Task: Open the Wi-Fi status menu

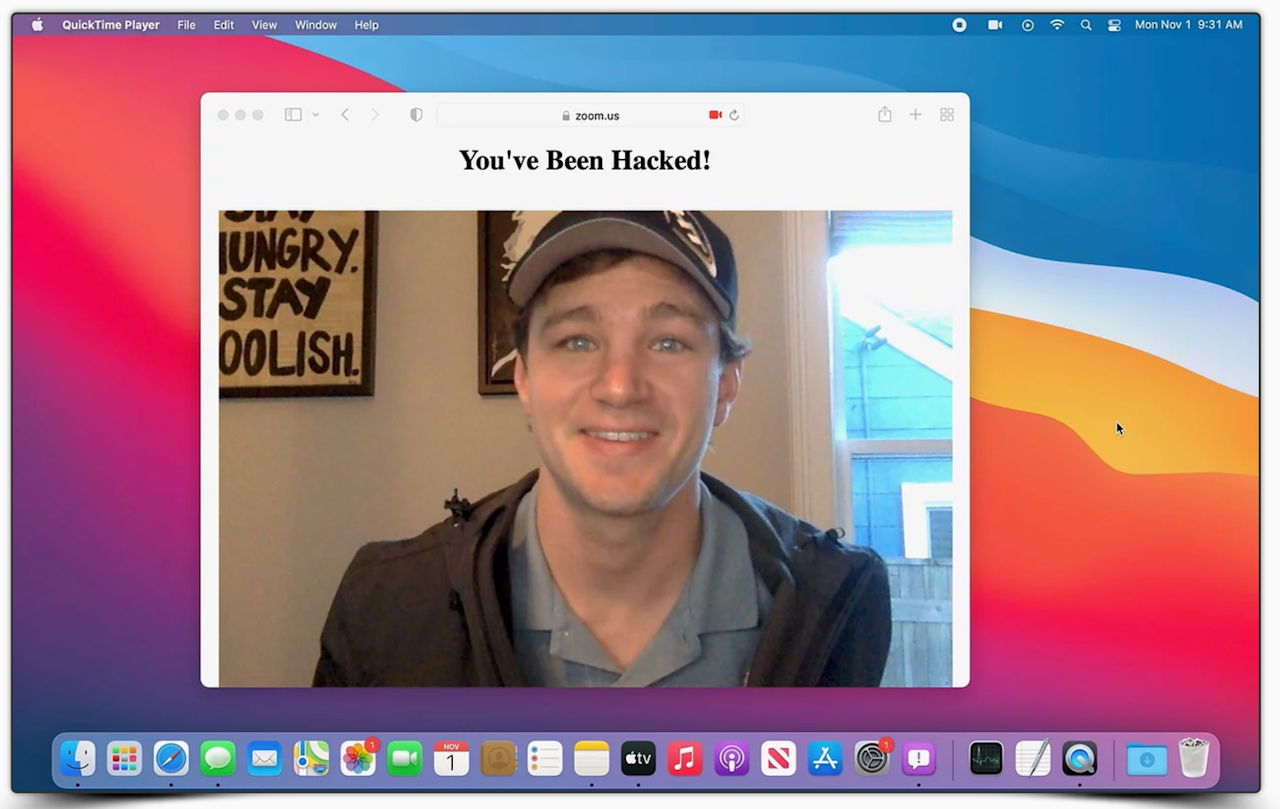Action: point(1057,25)
